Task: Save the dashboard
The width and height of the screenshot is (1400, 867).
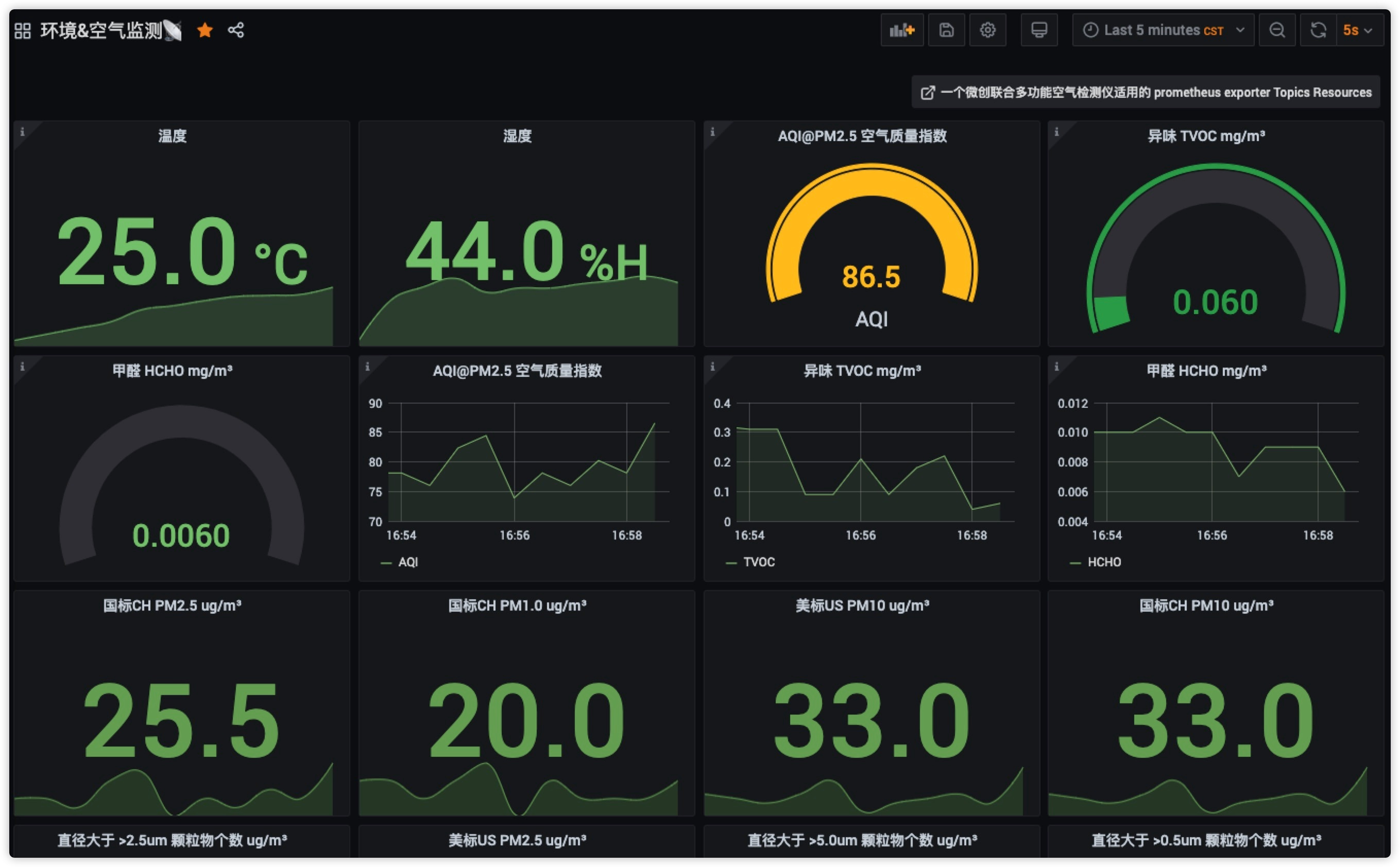Action: 946,30
